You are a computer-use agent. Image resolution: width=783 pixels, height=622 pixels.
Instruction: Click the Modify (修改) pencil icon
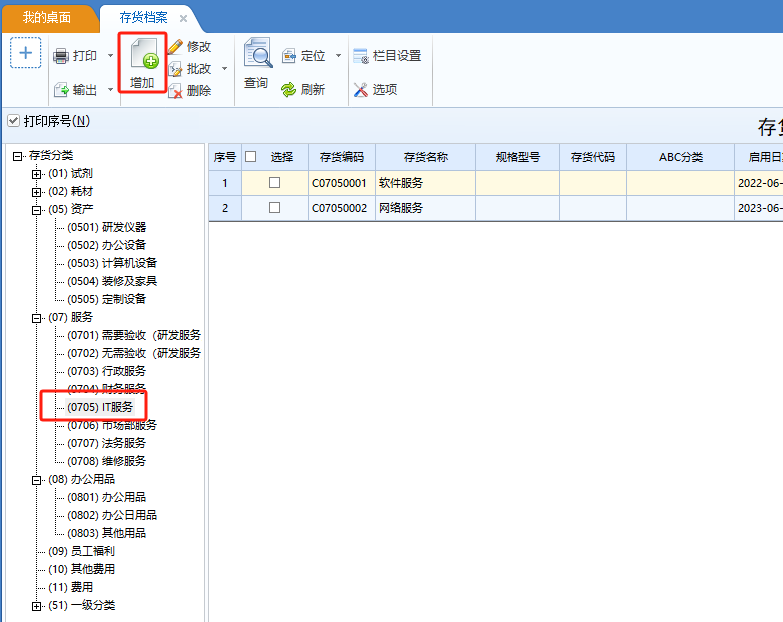tap(175, 47)
